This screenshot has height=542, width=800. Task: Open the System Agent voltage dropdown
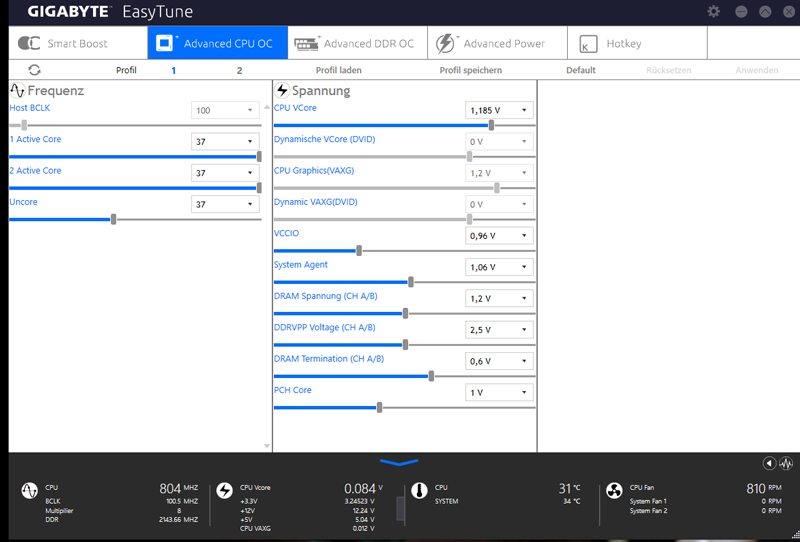click(499, 267)
